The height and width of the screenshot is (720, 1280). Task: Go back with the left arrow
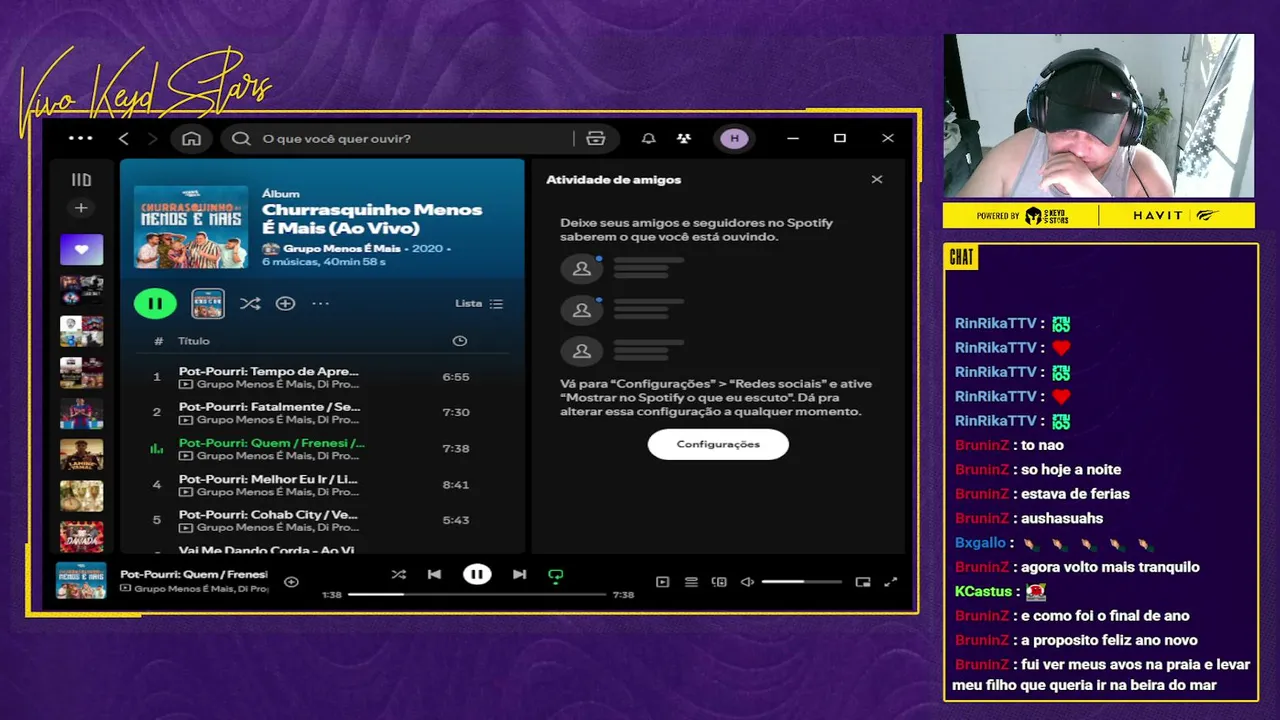click(124, 138)
